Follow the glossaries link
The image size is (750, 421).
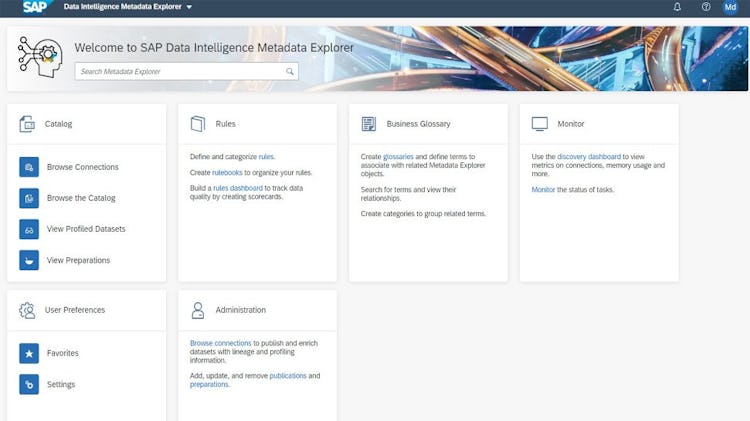(x=398, y=156)
